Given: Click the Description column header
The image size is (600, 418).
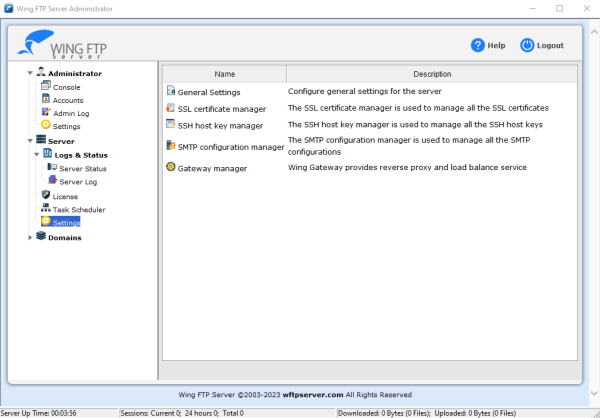Looking at the screenshot, I should click(432, 74).
